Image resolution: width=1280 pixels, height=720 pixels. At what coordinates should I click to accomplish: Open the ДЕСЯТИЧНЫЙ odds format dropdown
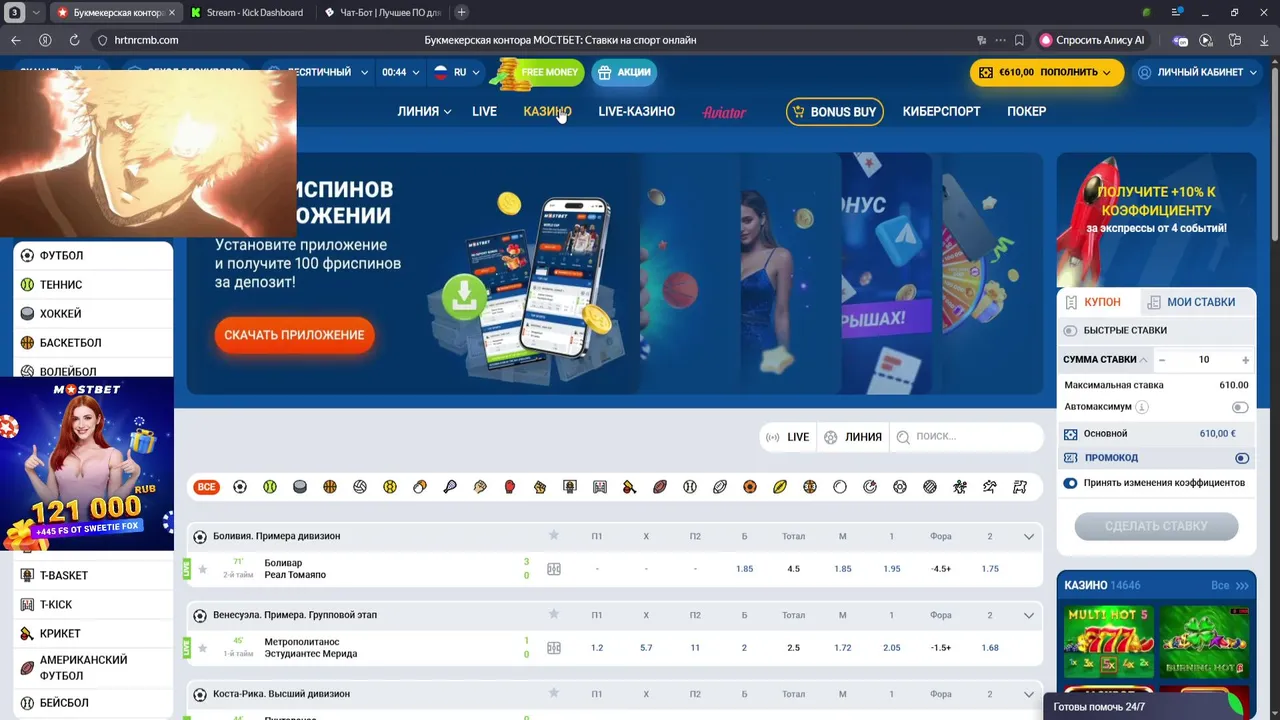pos(318,72)
